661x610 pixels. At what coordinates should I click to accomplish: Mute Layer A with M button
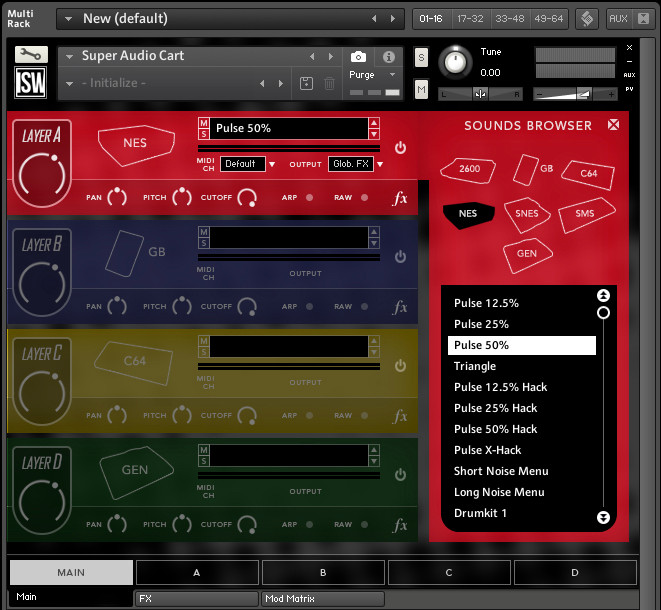click(x=204, y=123)
